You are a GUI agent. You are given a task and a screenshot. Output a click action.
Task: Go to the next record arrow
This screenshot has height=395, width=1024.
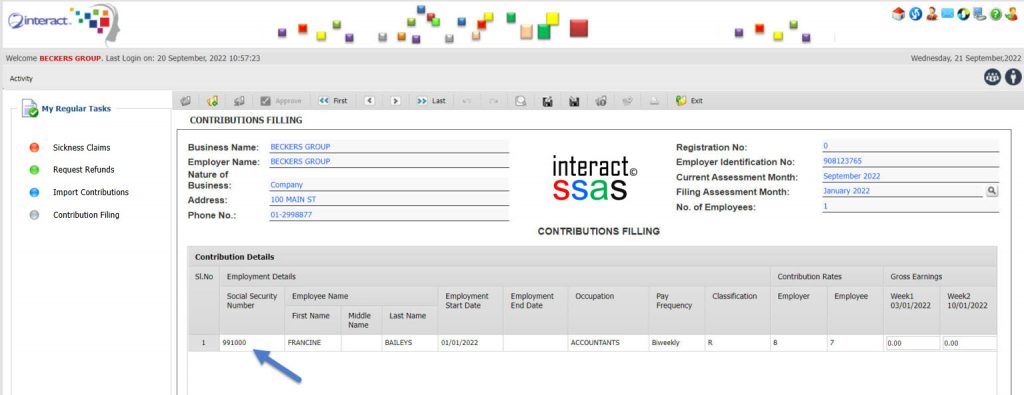pyautogui.click(x=395, y=101)
